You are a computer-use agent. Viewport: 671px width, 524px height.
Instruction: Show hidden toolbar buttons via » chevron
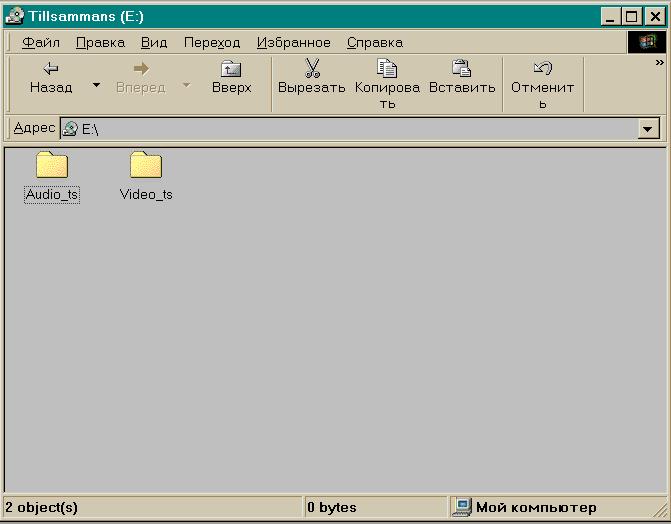[660, 63]
